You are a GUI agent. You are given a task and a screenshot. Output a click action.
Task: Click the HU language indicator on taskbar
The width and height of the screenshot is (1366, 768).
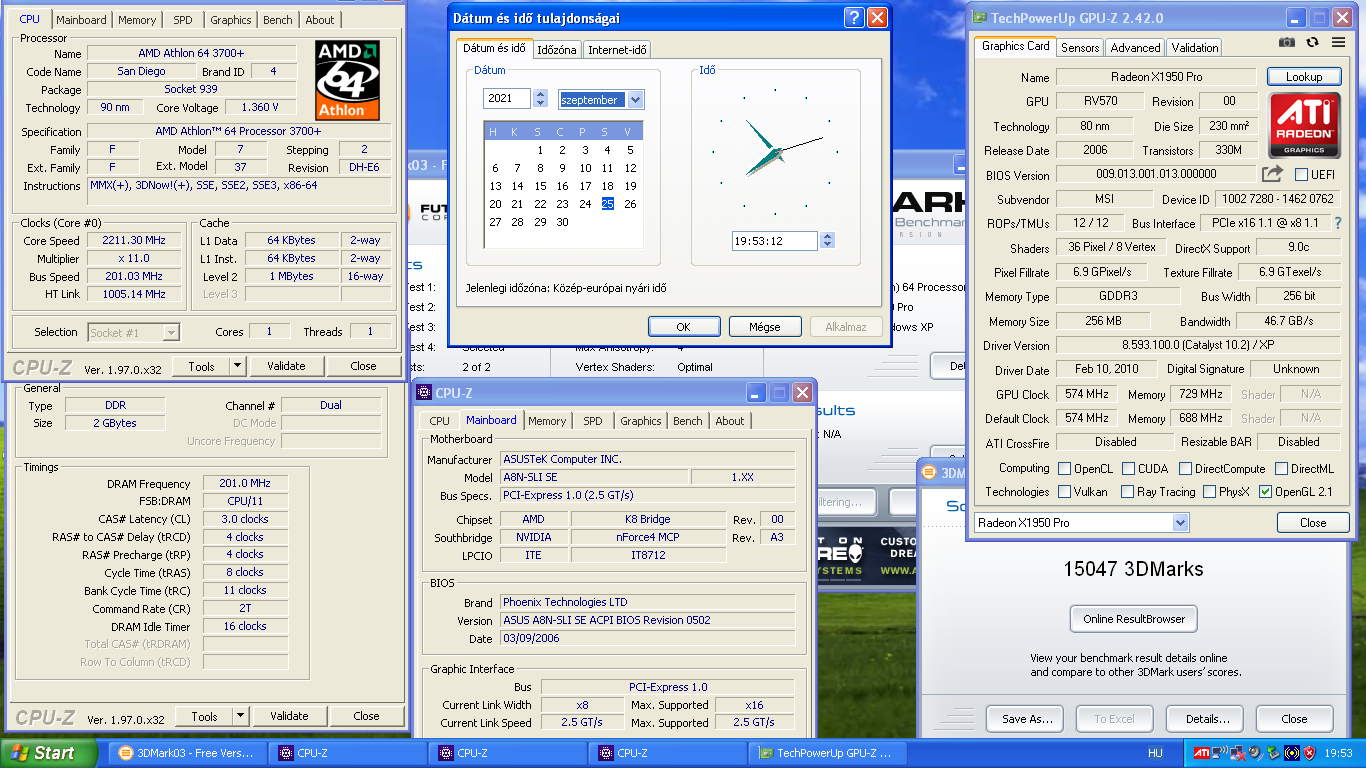tap(1155, 753)
